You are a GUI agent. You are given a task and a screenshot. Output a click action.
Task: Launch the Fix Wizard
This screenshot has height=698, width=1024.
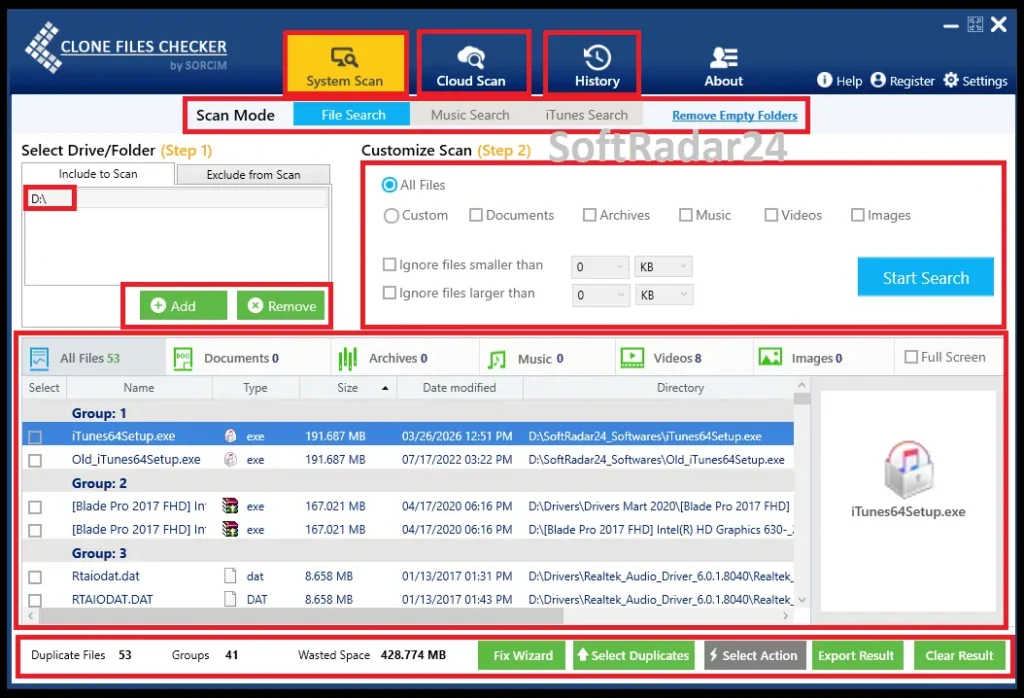coord(521,655)
